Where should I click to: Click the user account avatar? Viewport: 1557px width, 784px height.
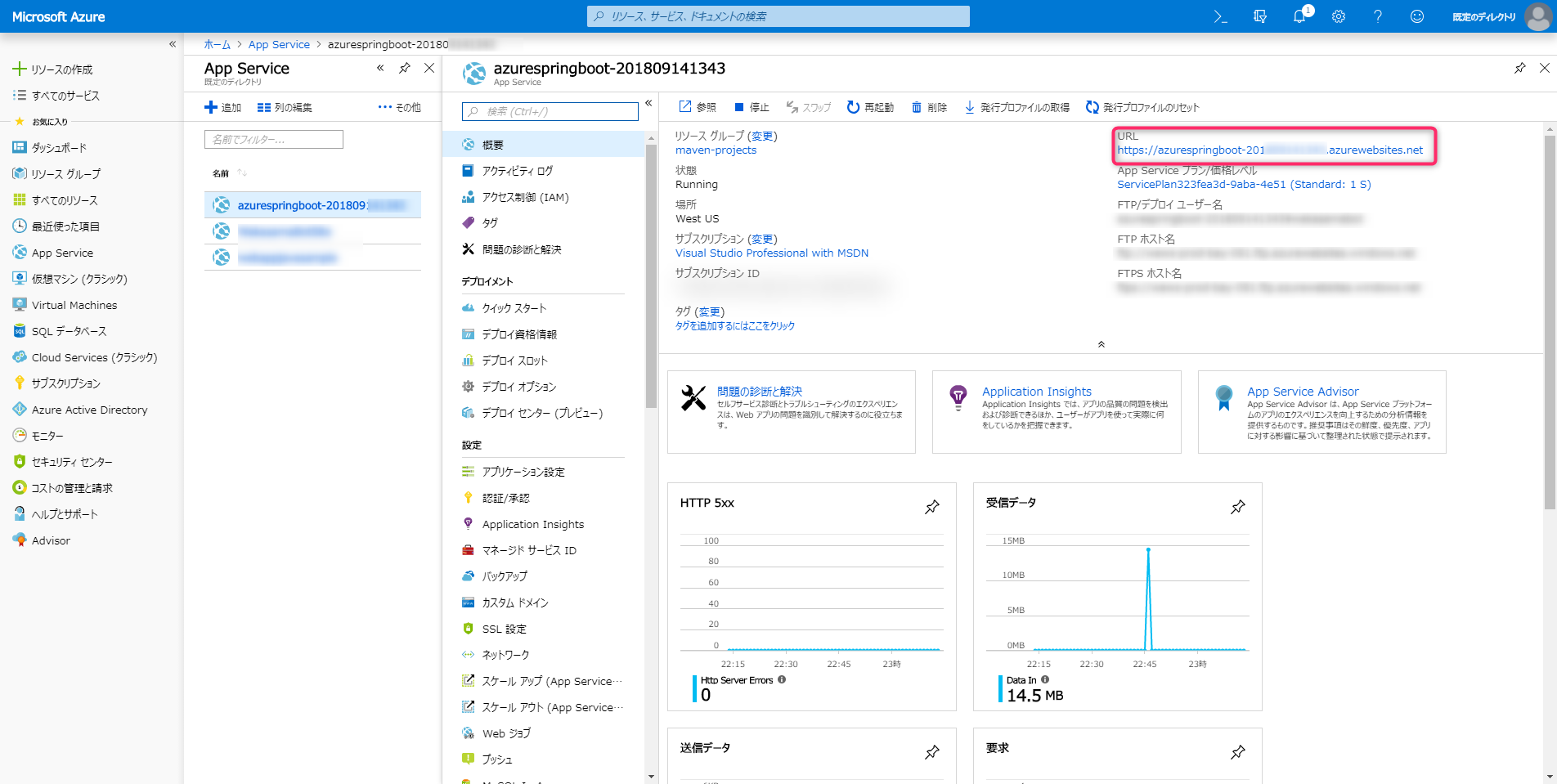pos(1538,16)
